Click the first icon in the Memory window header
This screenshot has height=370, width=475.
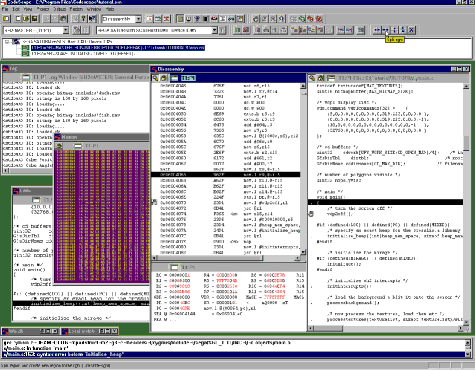point(59,146)
